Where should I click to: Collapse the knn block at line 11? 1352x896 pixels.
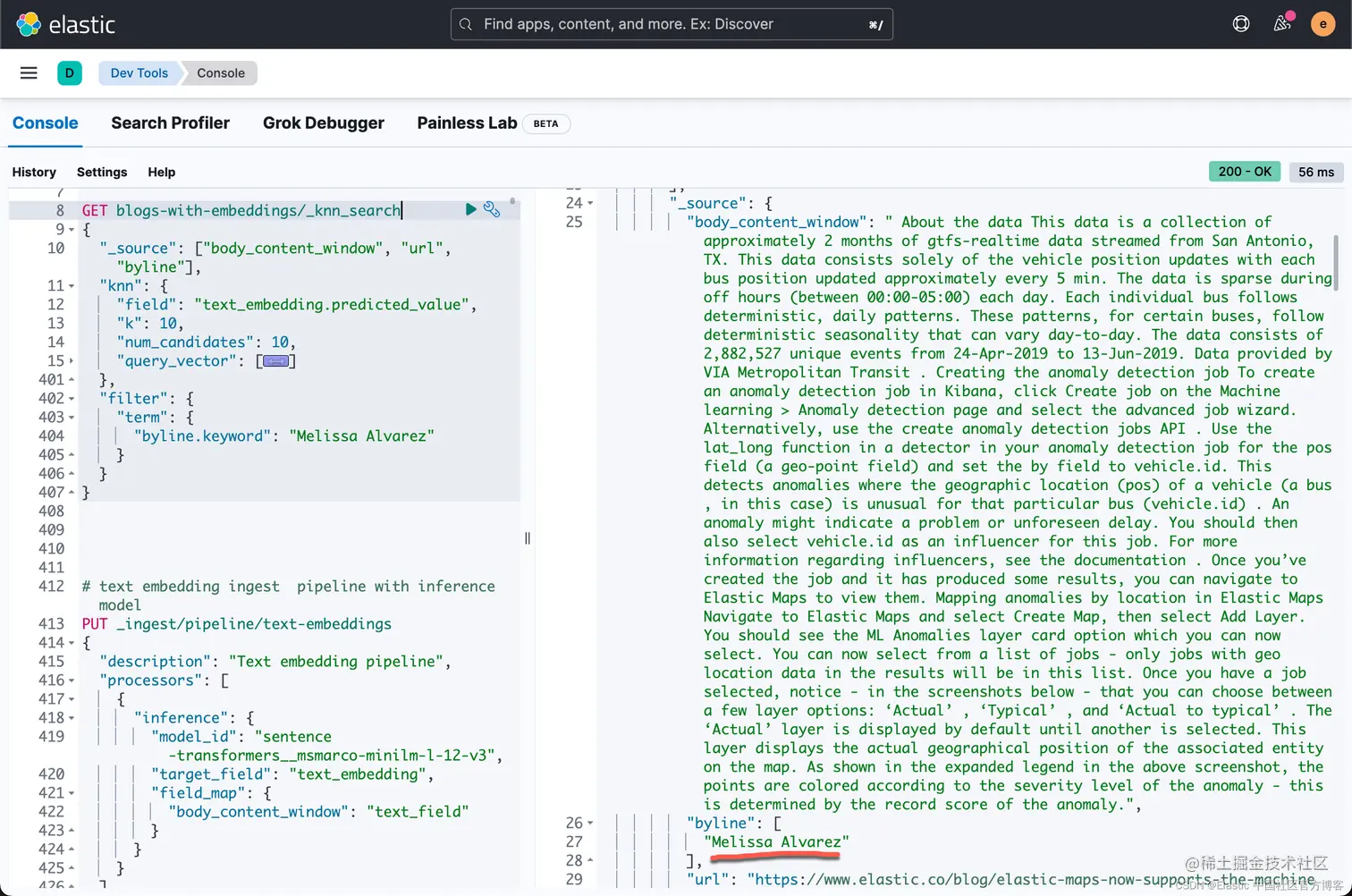pyautogui.click(x=72, y=286)
